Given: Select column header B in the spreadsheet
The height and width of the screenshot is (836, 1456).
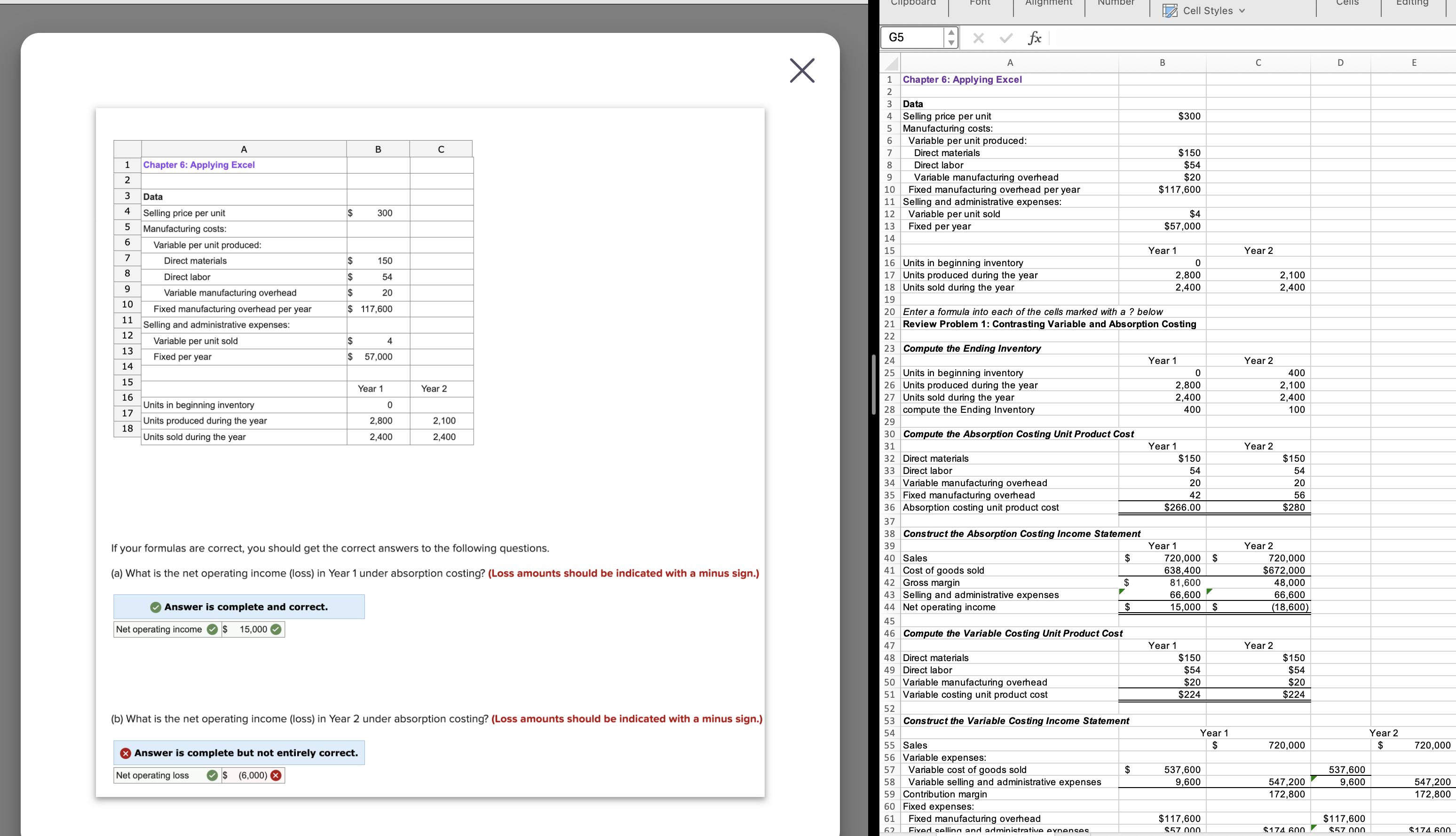Looking at the screenshot, I should tap(1162, 63).
